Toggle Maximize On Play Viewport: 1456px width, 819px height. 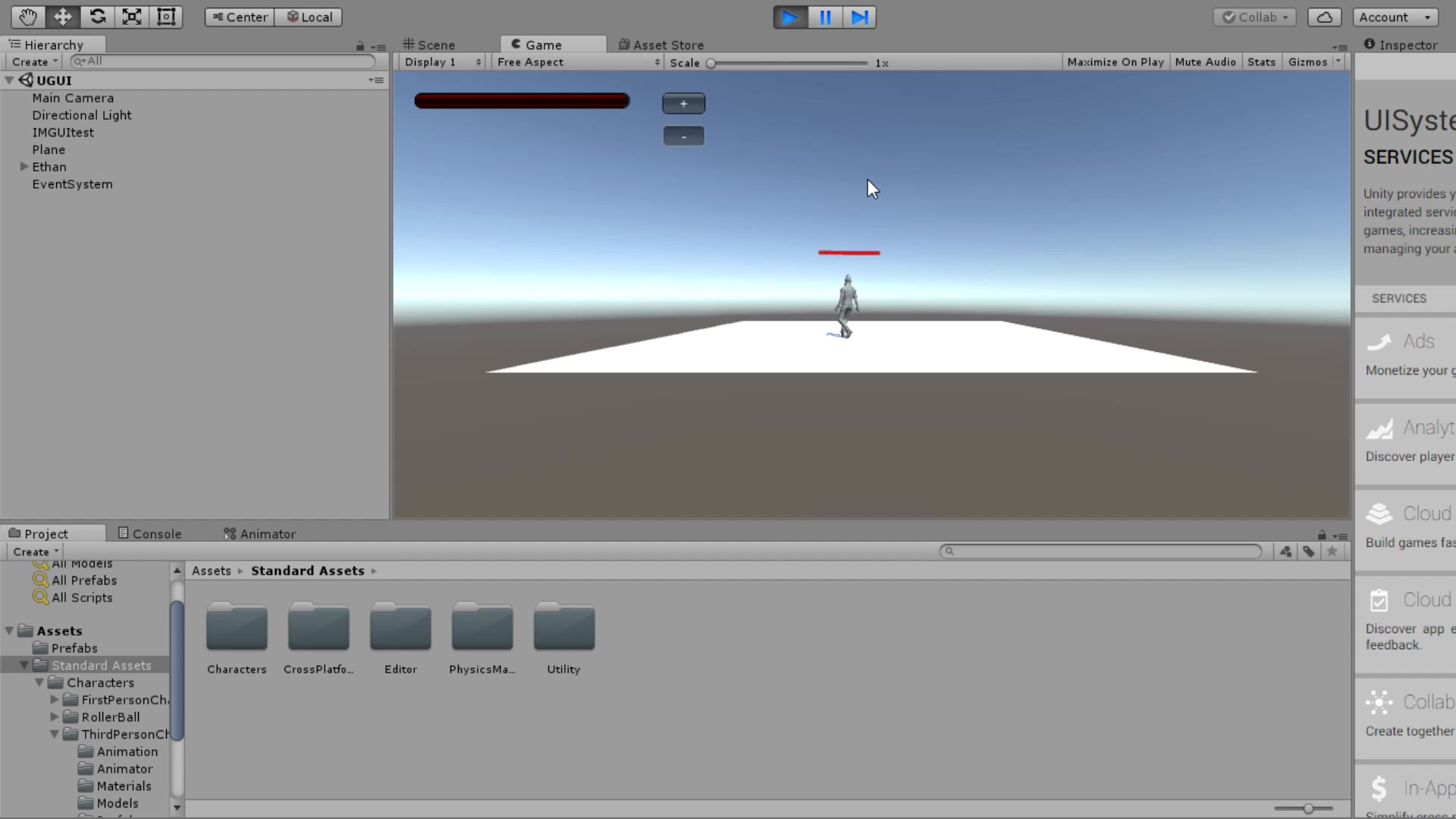(1115, 62)
